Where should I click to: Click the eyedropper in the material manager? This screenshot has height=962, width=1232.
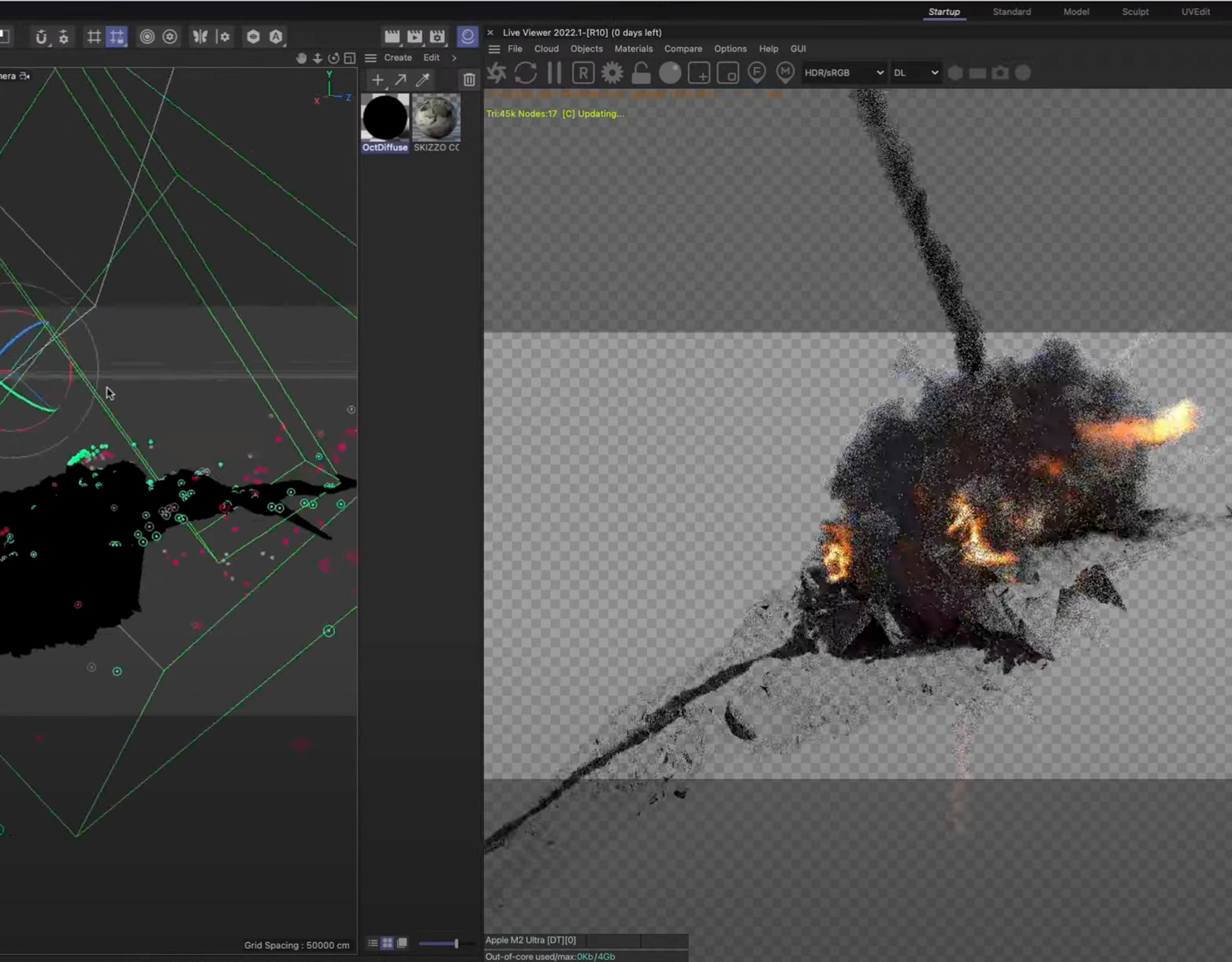click(423, 80)
